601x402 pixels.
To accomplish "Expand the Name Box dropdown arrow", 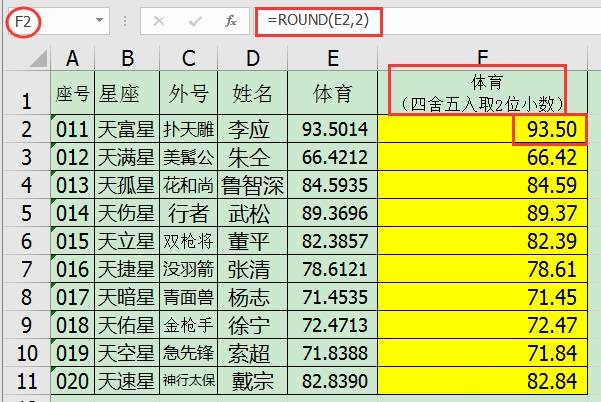I will pyautogui.click(x=99, y=20).
